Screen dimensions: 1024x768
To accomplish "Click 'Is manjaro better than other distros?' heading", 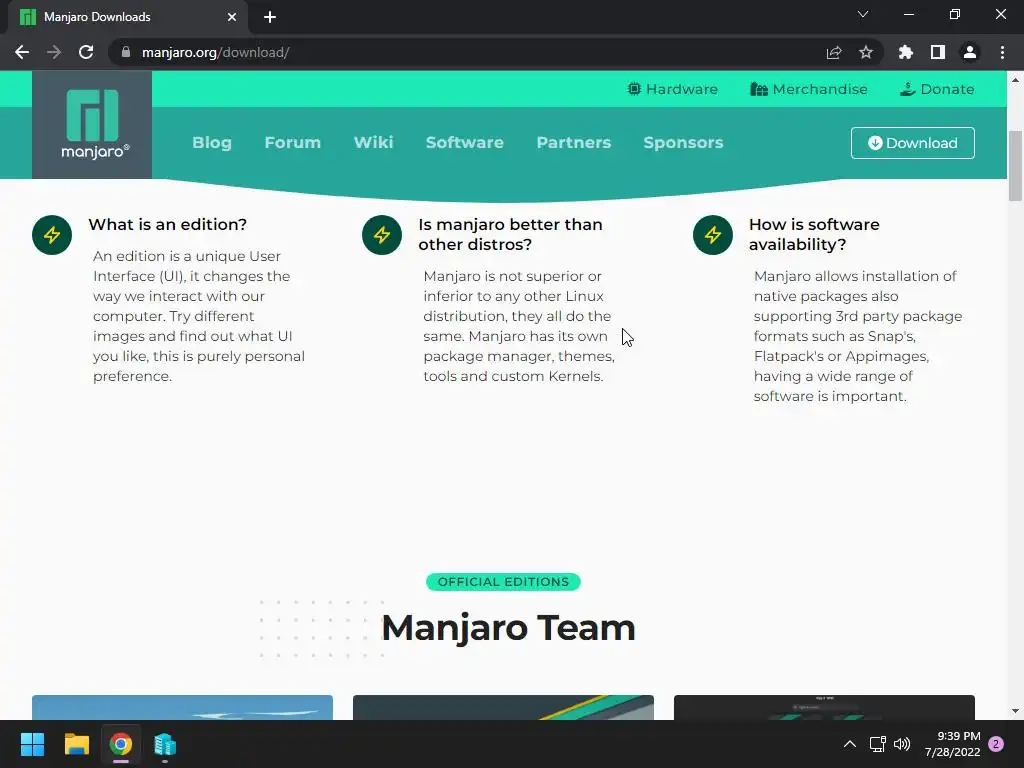I will (x=510, y=234).
